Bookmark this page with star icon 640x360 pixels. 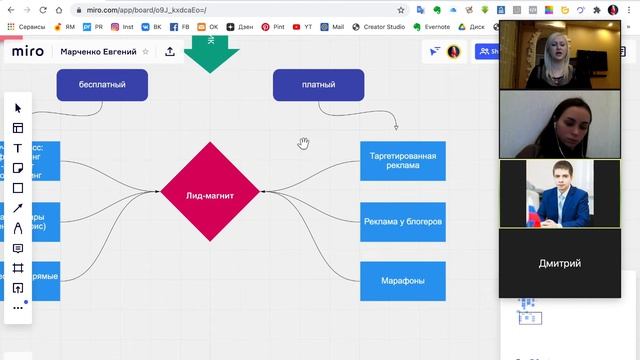coord(401,10)
